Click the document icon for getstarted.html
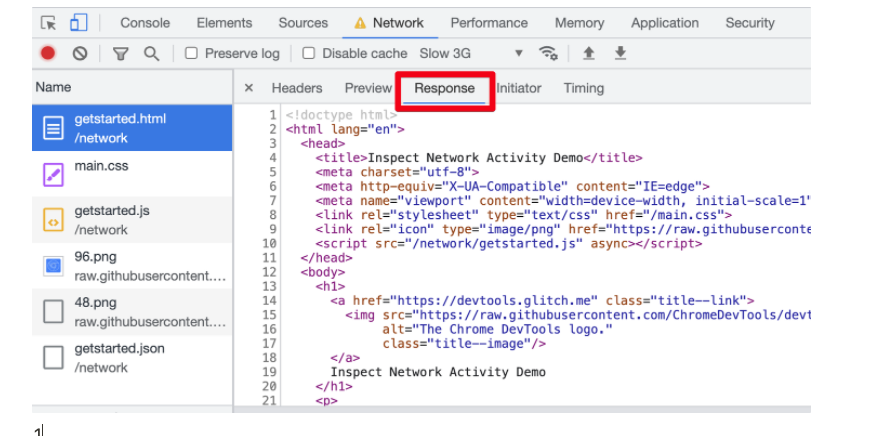 pos(53,128)
